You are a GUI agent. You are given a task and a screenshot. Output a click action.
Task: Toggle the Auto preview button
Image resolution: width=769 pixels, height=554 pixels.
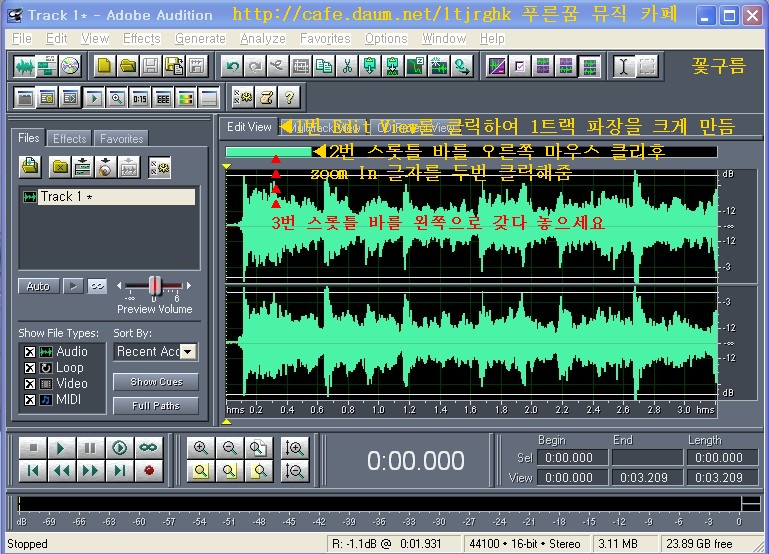pos(39,286)
